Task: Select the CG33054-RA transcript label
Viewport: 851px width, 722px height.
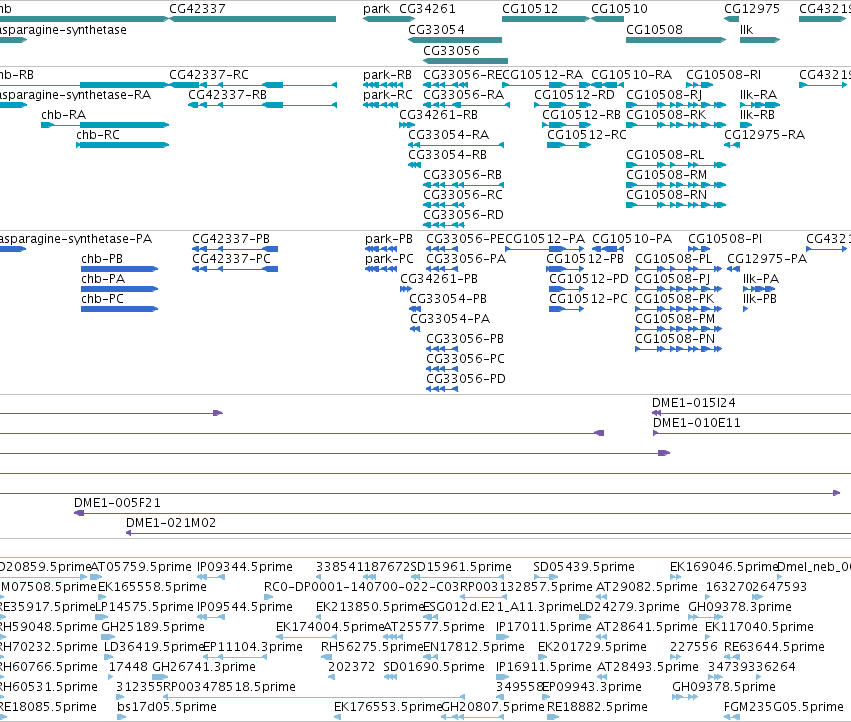Action: coord(448,135)
